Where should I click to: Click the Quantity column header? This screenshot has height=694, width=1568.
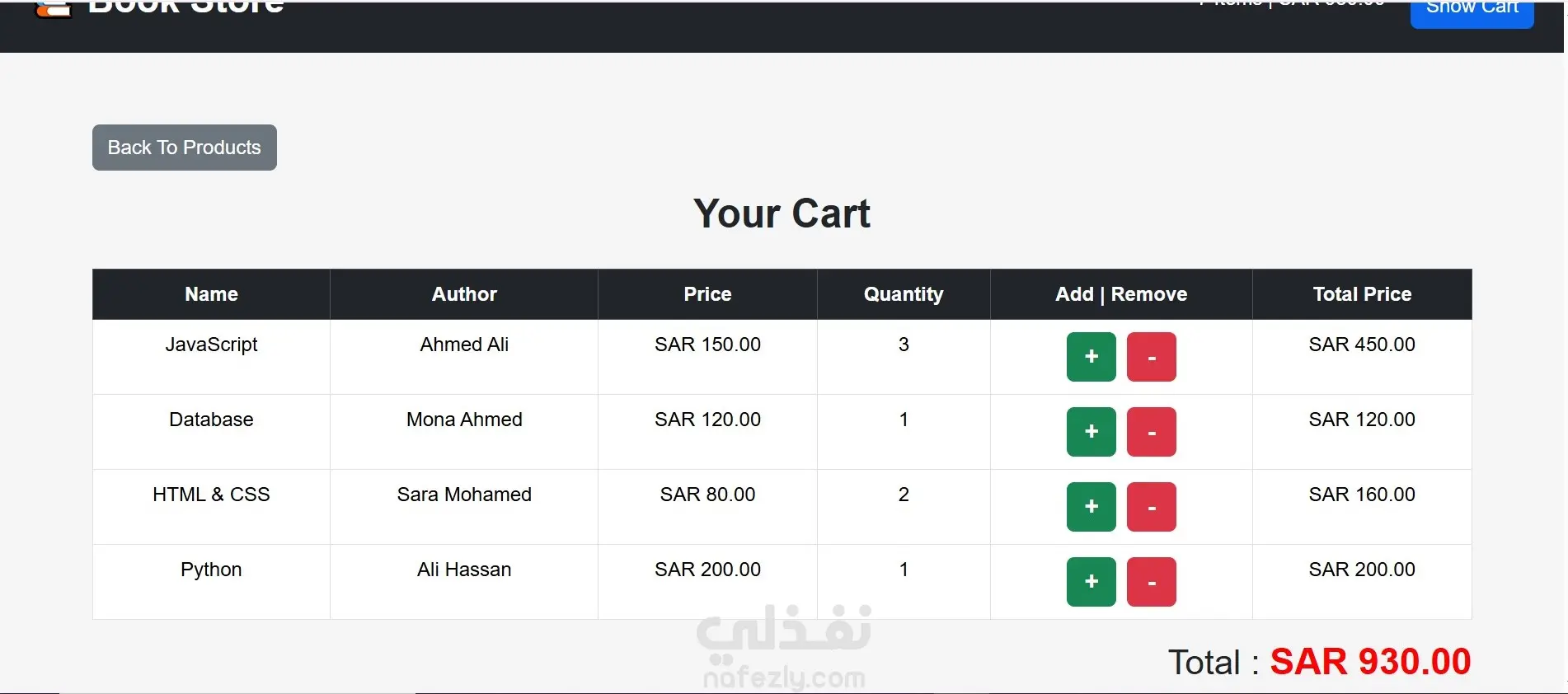pyautogui.click(x=904, y=294)
